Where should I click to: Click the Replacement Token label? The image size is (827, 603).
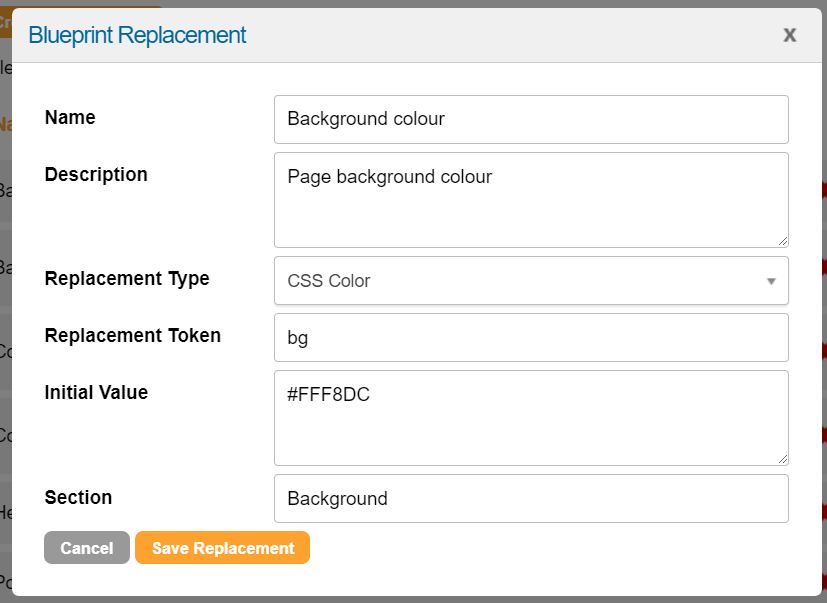133,335
